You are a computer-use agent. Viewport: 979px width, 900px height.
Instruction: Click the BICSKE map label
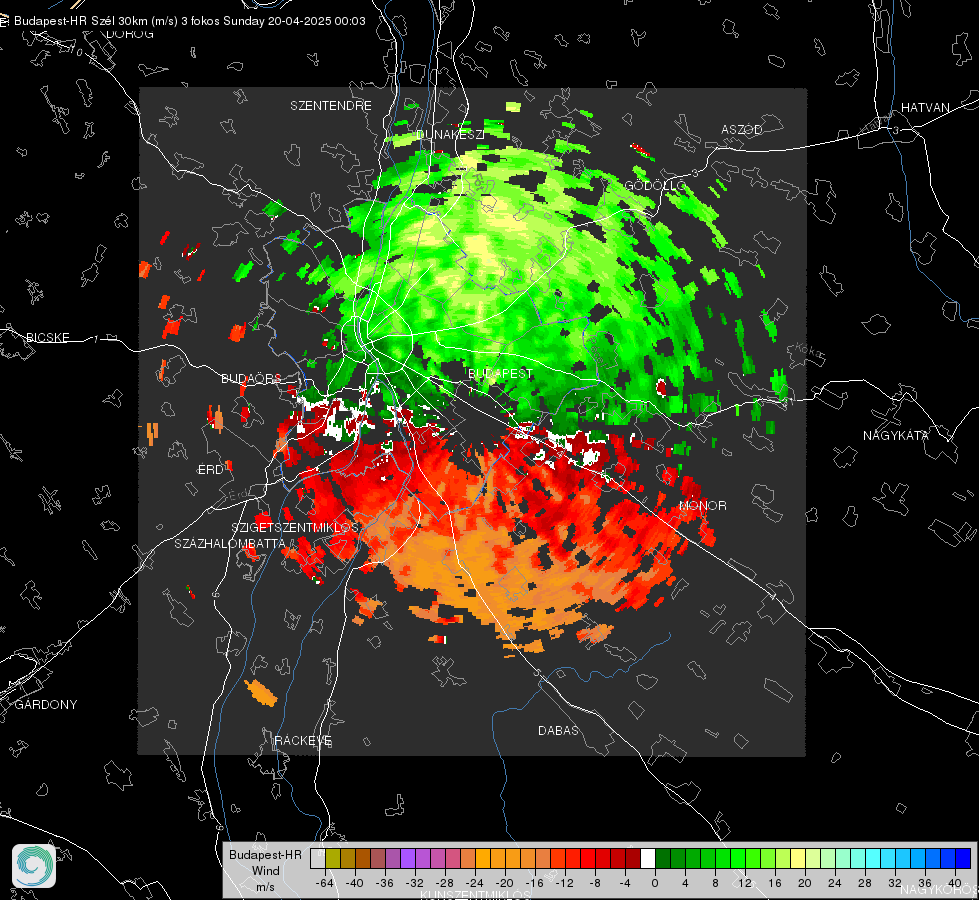(x=47, y=337)
